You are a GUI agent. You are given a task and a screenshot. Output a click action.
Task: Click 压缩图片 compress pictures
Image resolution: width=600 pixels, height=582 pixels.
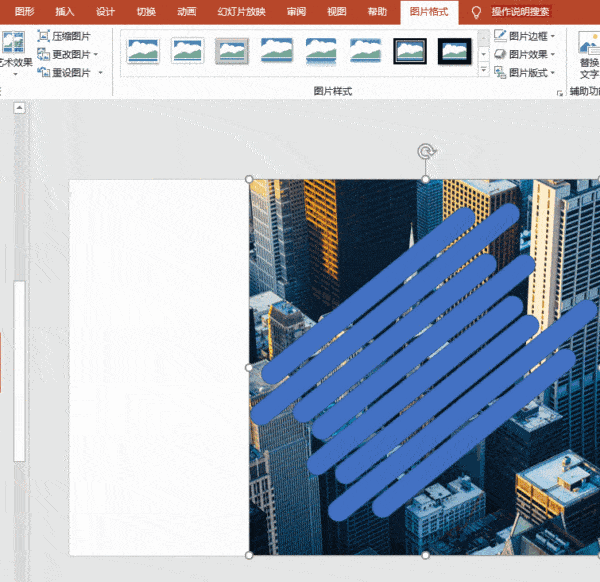pyautogui.click(x=64, y=36)
